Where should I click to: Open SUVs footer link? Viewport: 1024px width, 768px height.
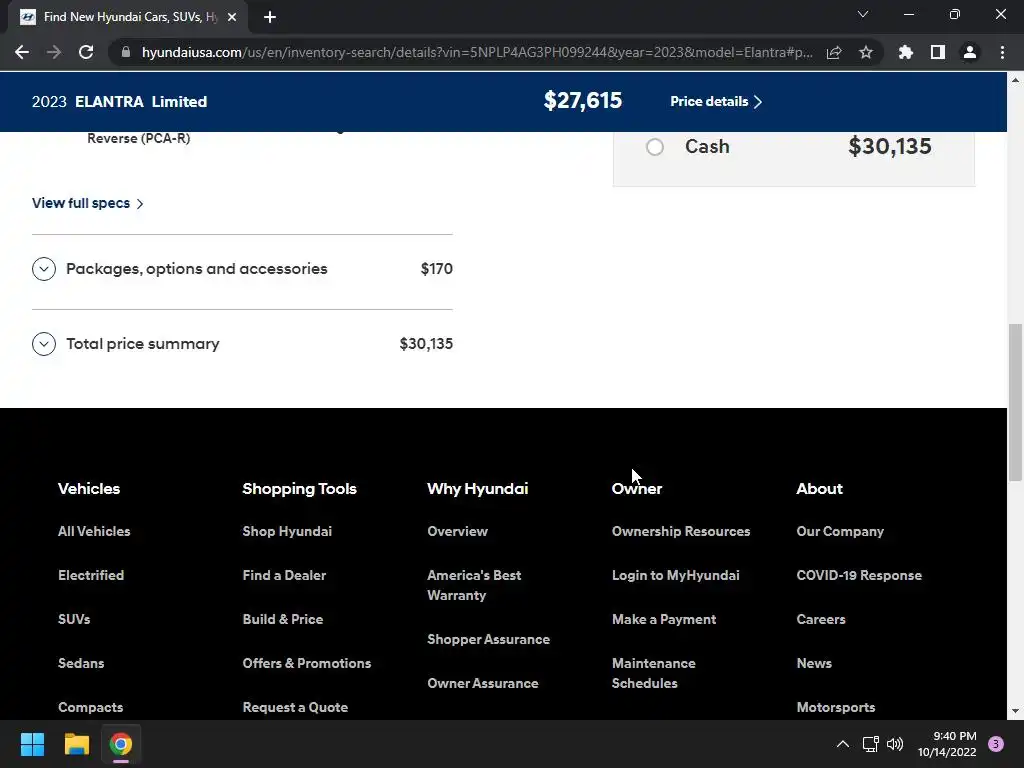74,619
